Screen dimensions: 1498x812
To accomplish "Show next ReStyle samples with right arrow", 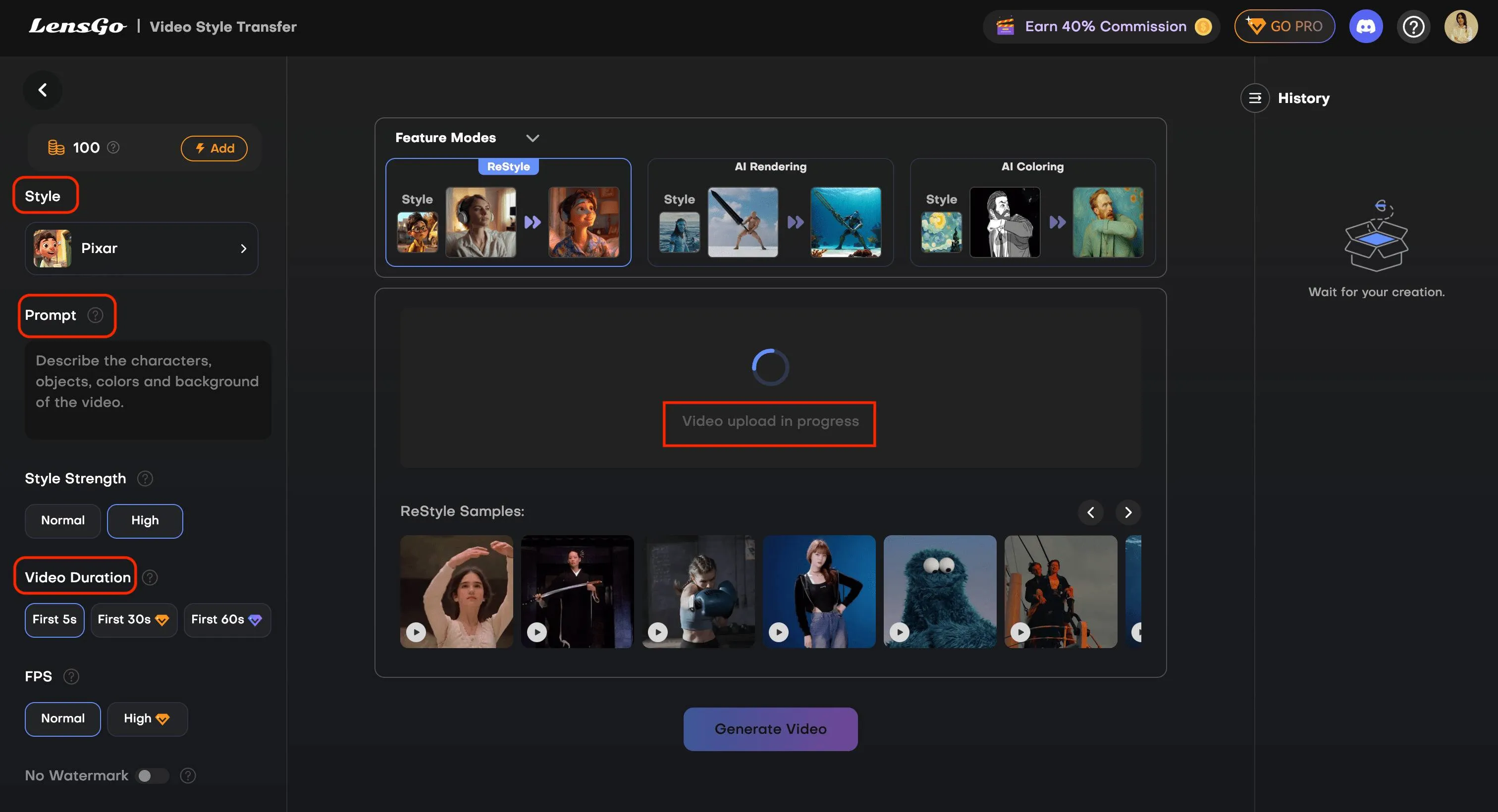I will tap(1128, 512).
